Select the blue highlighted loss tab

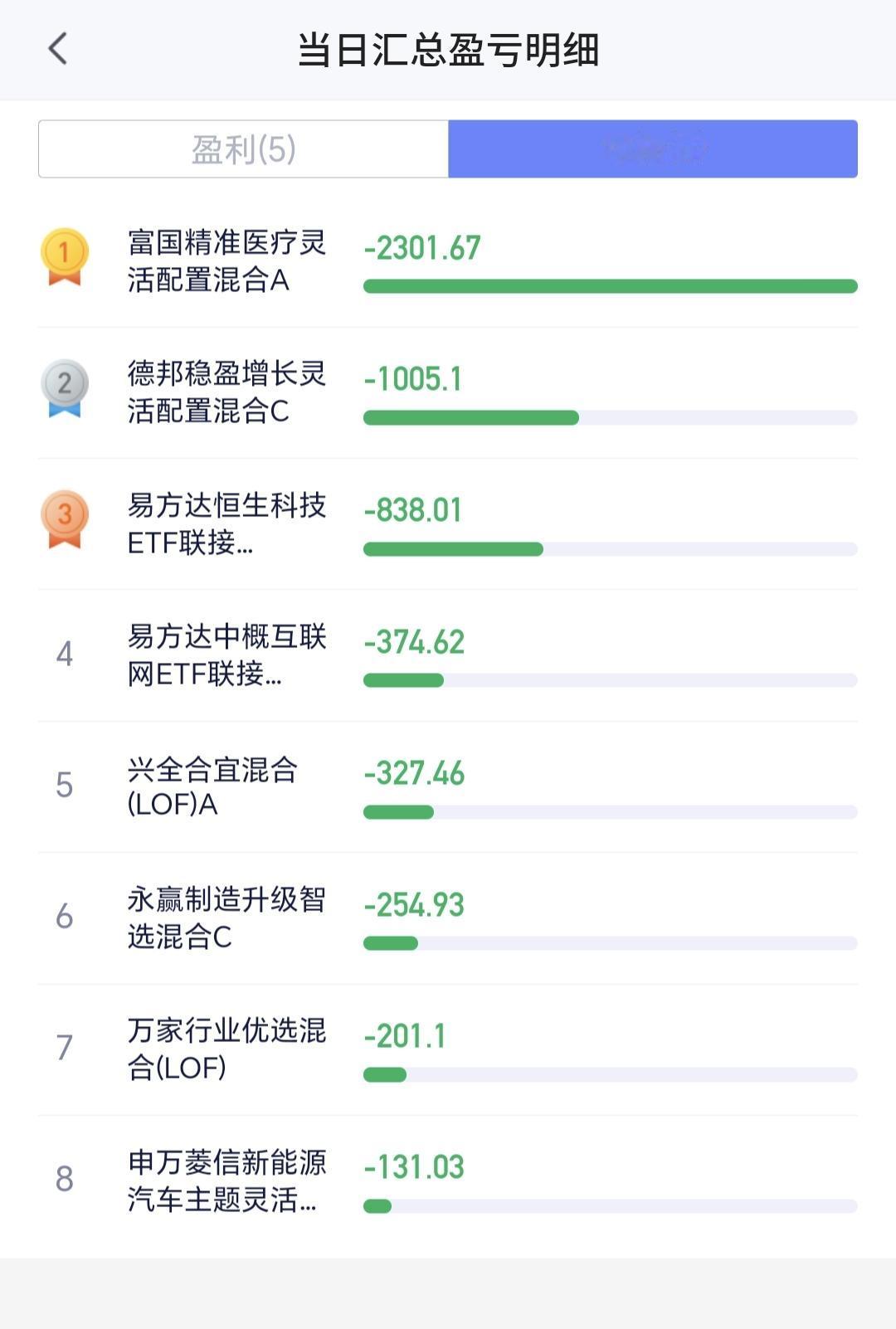pyautogui.click(x=653, y=149)
